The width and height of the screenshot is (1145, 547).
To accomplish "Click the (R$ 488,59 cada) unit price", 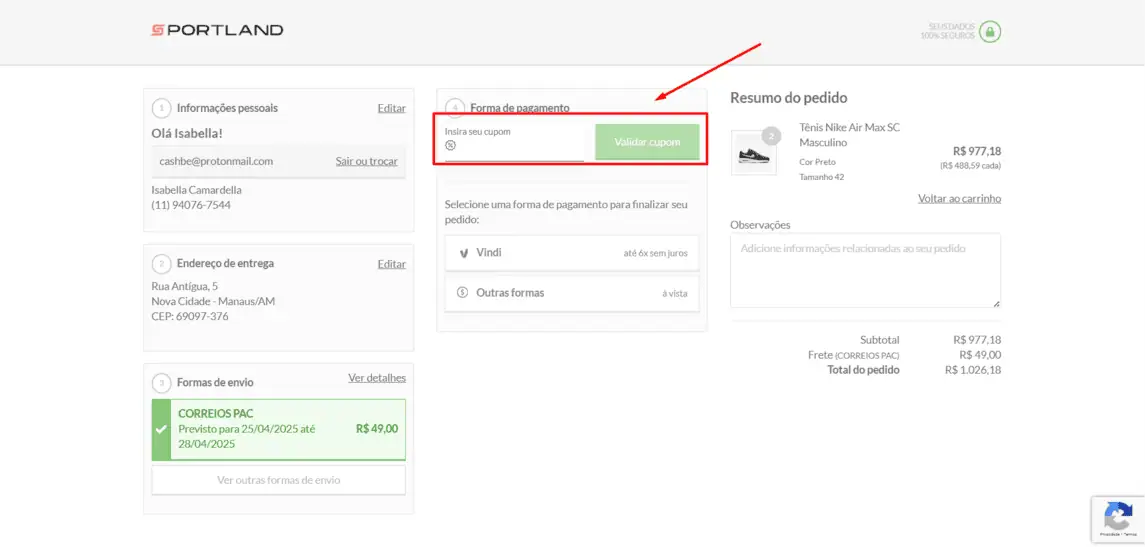I will pyautogui.click(x=970, y=166).
